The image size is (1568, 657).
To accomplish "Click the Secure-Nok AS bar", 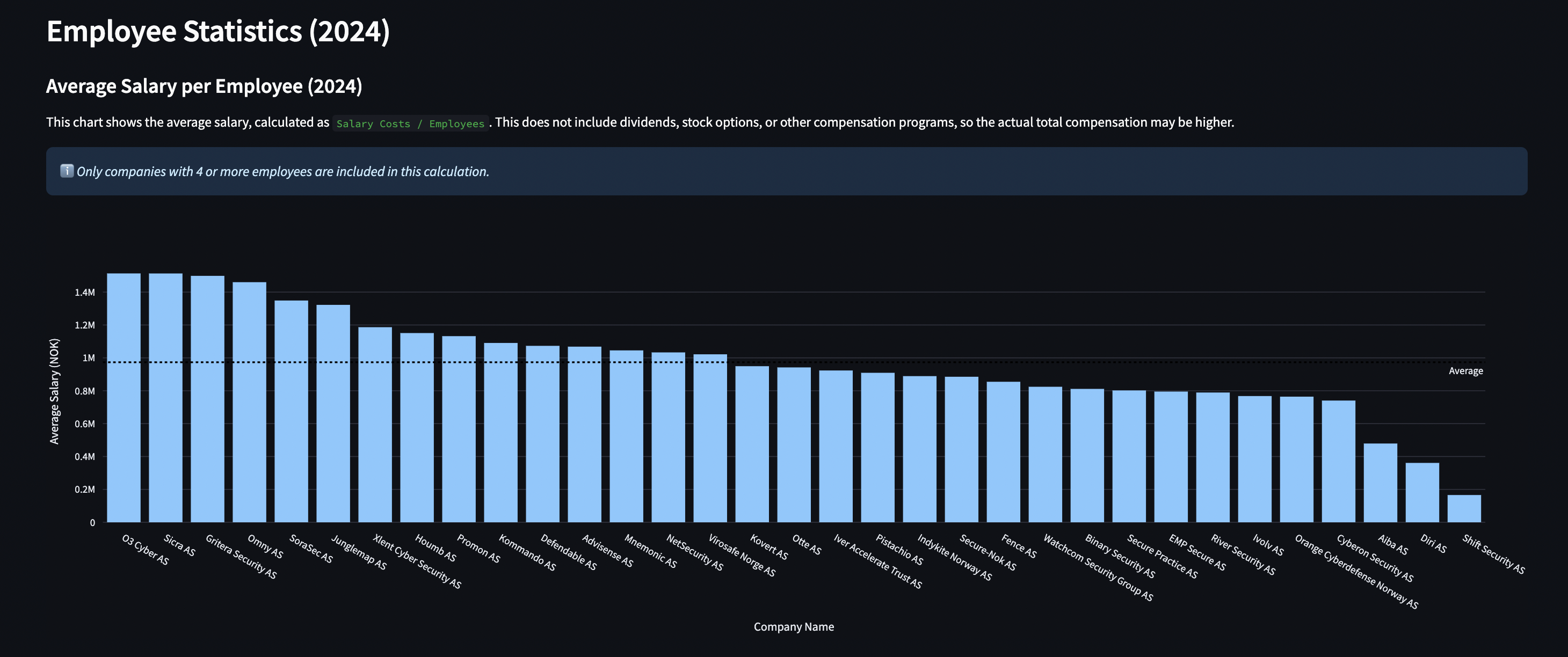I will tap(962, 450).
